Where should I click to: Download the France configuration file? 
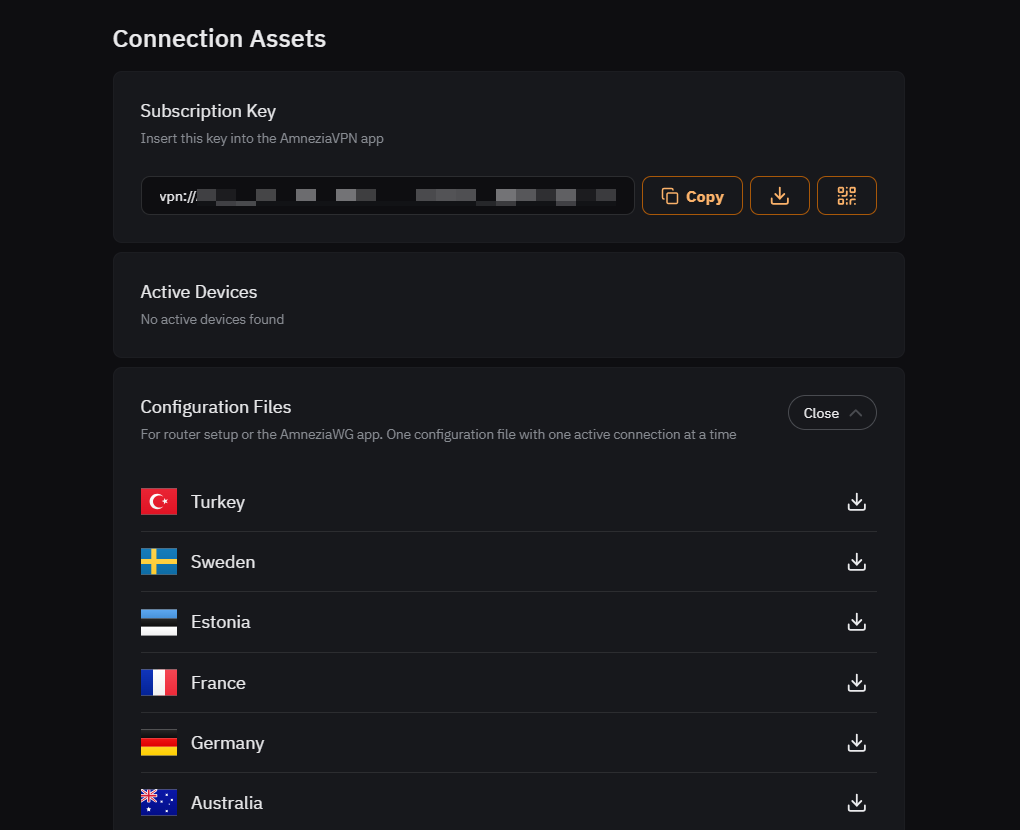point(856,683)
